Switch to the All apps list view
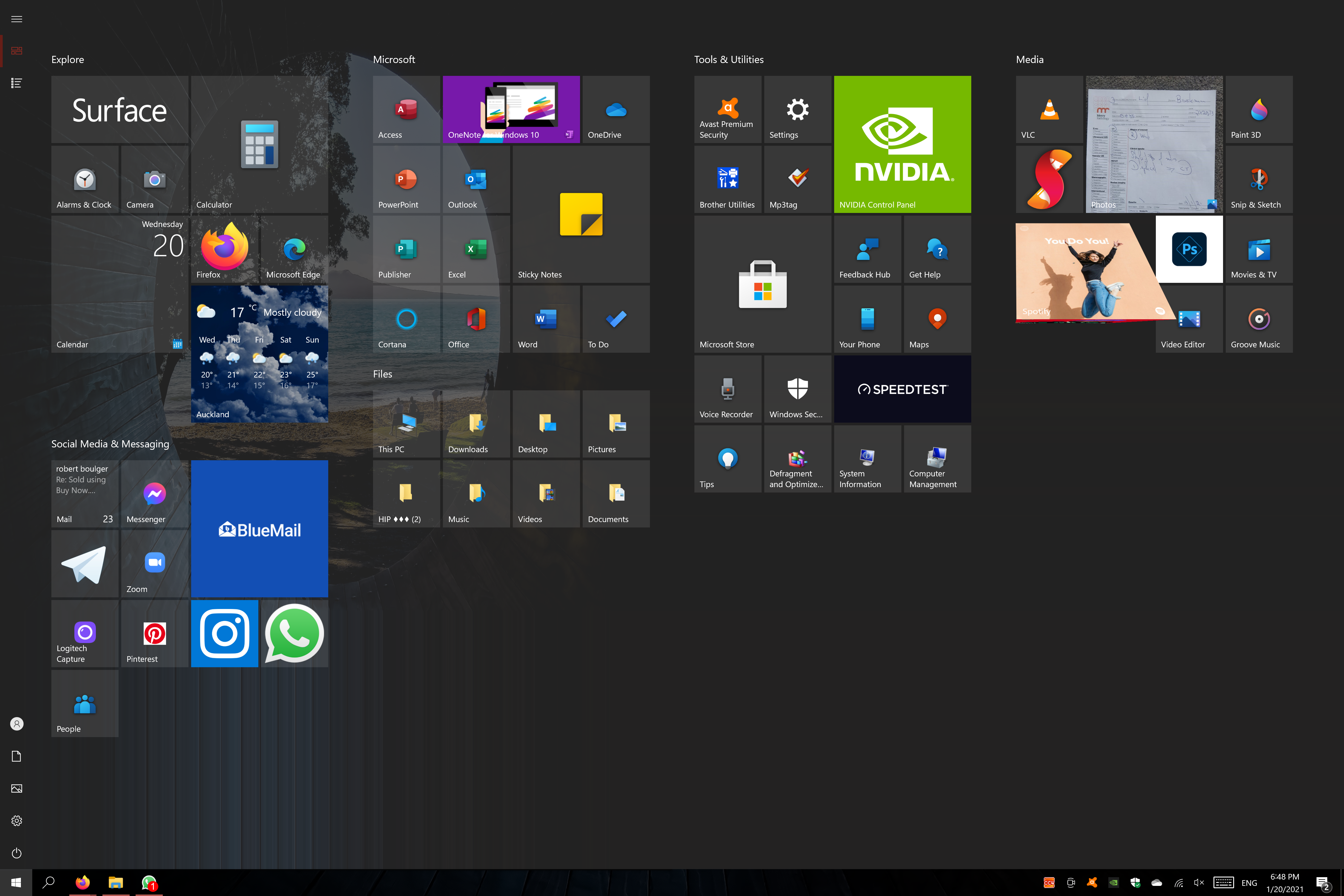 (16, 83)
